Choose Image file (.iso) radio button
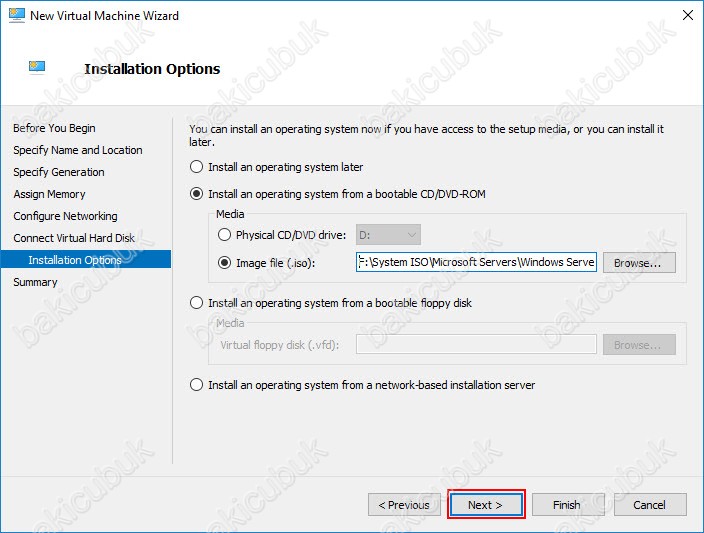Screen dimensions: 704x533 224,263
